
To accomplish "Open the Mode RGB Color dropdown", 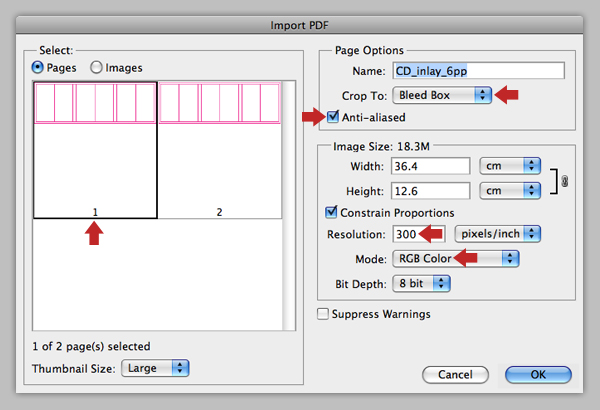I will 455,259.
